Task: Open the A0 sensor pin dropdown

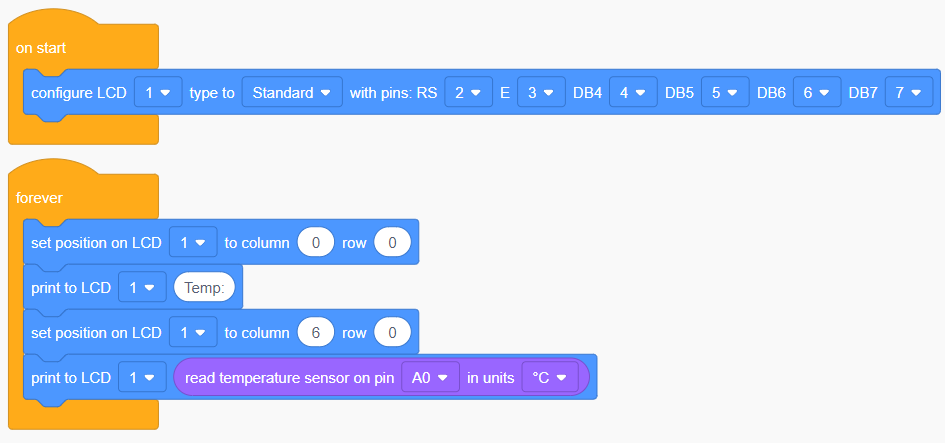Action: click(x=430, y=378)
